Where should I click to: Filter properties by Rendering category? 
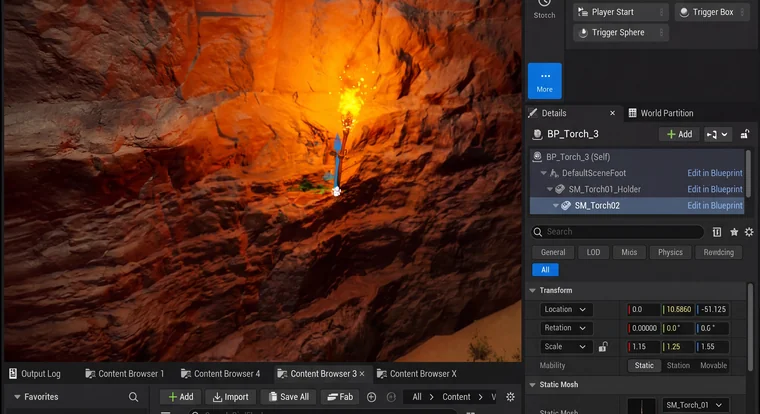tap(718, 252)
